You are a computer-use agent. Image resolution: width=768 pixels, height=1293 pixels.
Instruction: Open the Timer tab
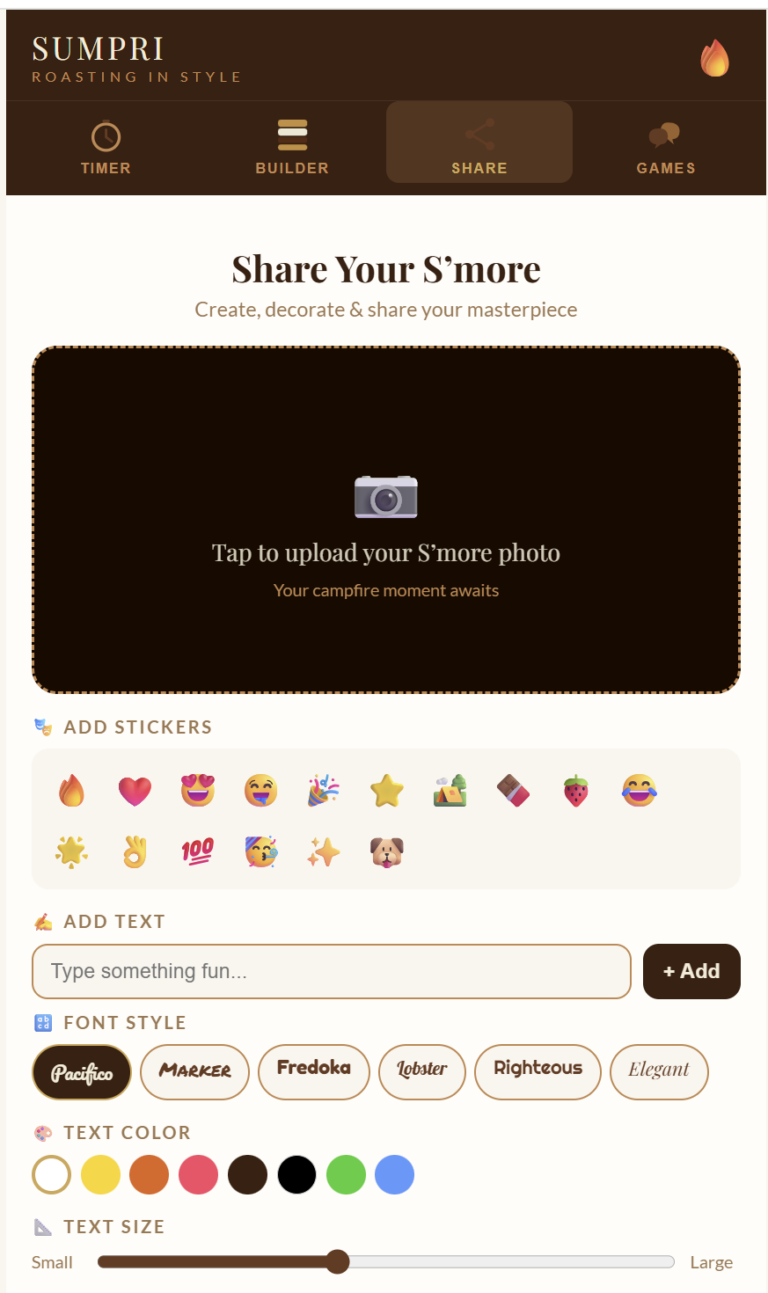coord(106,147)
